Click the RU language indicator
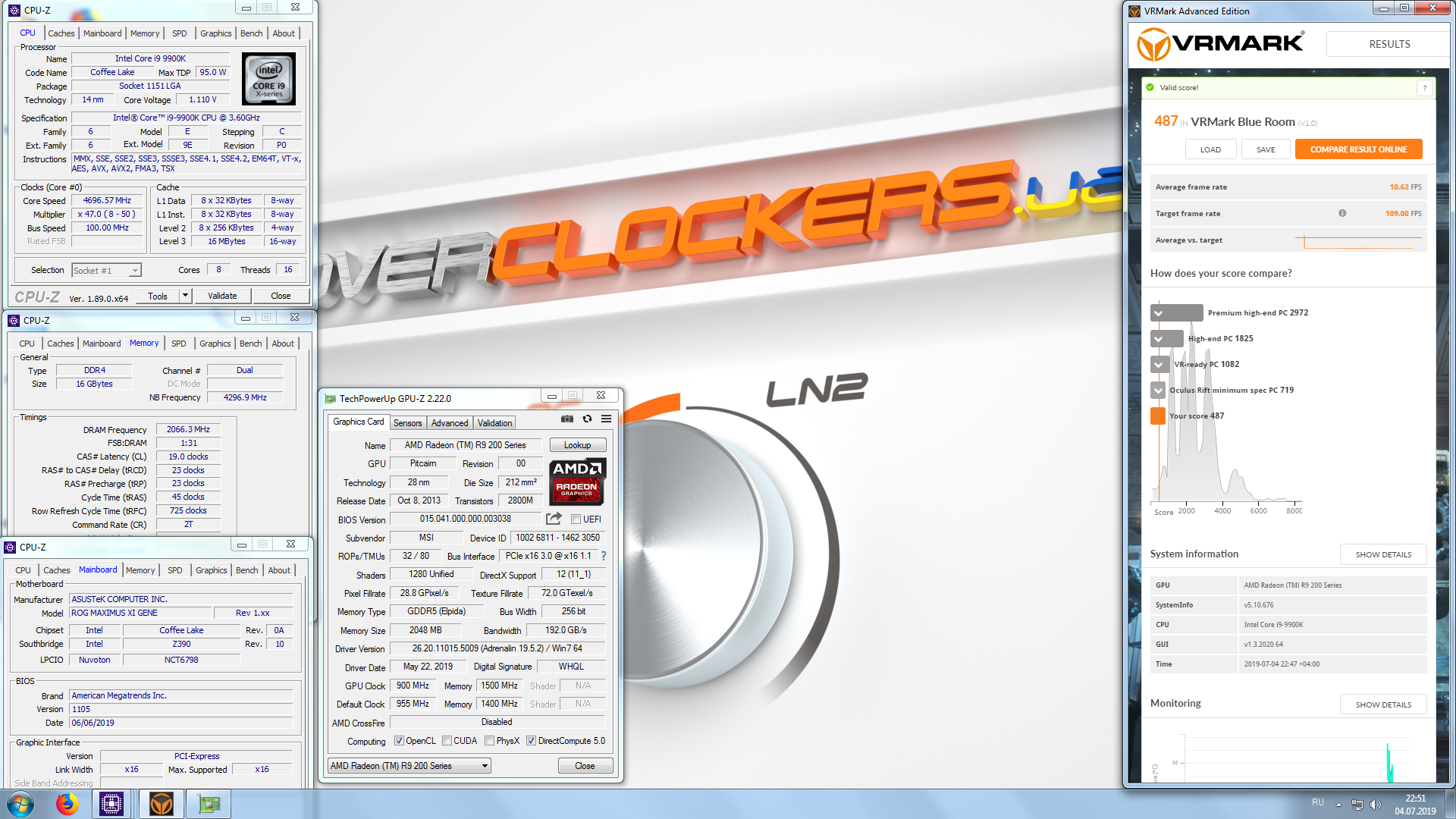The width and height of the screenshot is (1456, 819). point(1318,802)
